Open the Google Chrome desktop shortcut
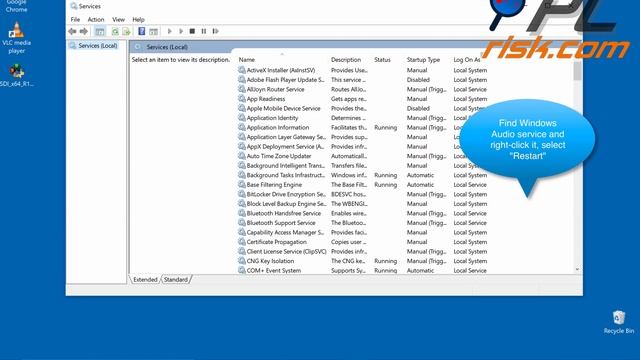The width and height of the screenshot is (640, 360). point(16,7)
